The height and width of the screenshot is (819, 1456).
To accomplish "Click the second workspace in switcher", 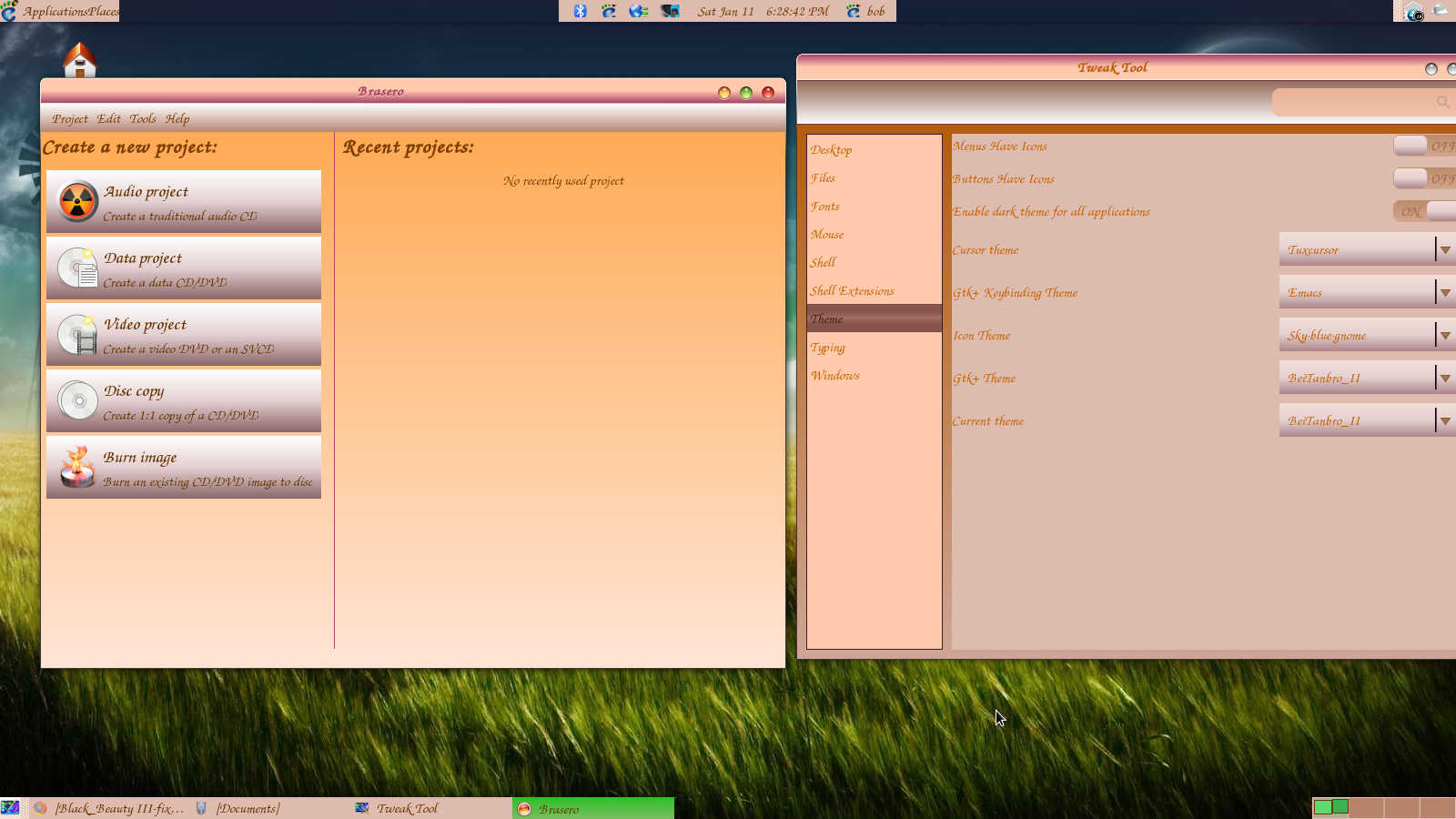I will click(x=1367, y=808).
